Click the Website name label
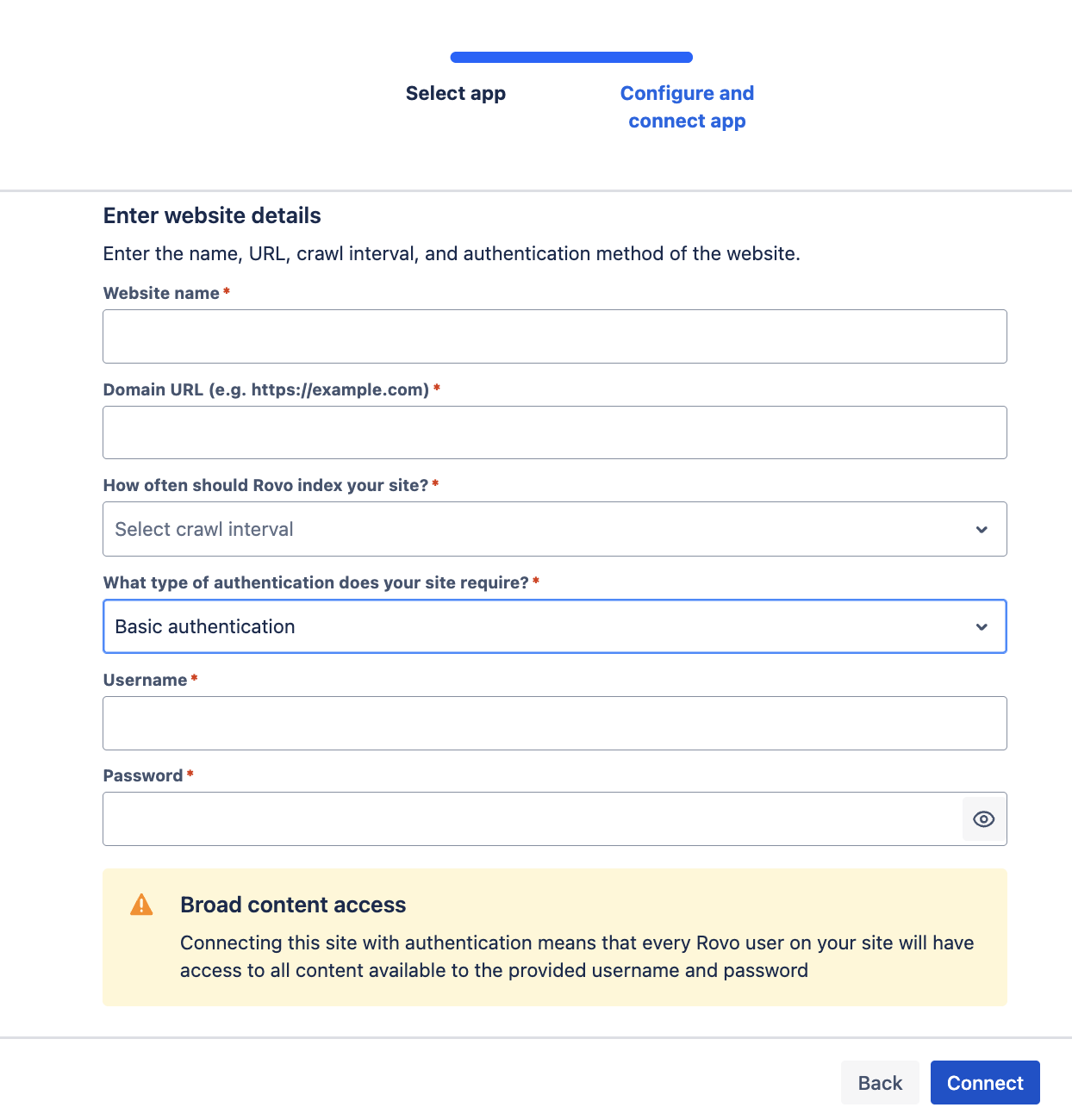 (x=161, y=293)
